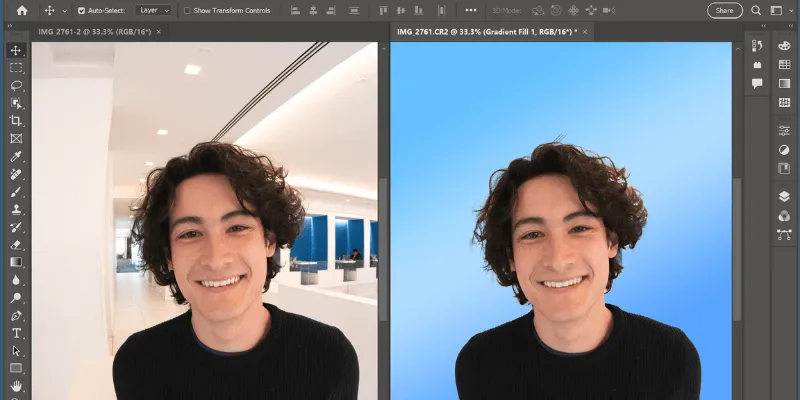Screen dimensions: 800x400
Task: Select the Rectangular Marquee tool
Action: pos(16,67)
